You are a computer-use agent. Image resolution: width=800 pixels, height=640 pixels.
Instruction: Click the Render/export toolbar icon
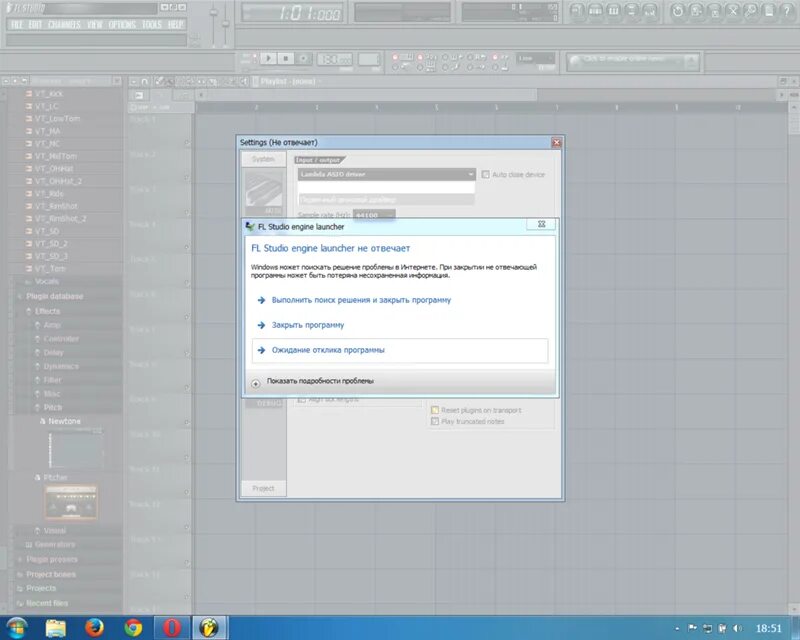[x=714, y=11]
